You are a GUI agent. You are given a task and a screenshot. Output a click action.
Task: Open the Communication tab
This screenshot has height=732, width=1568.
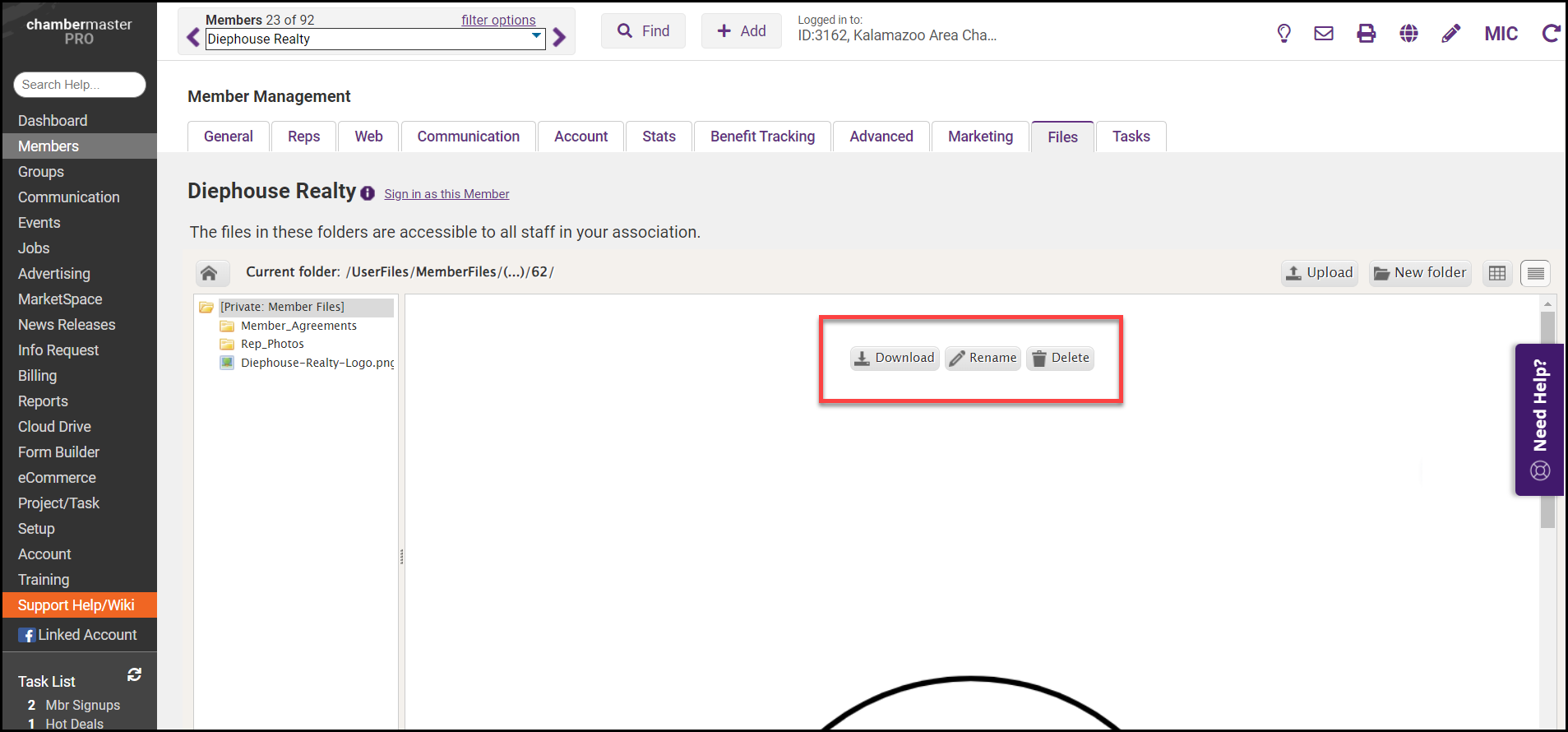coord(469,137)
